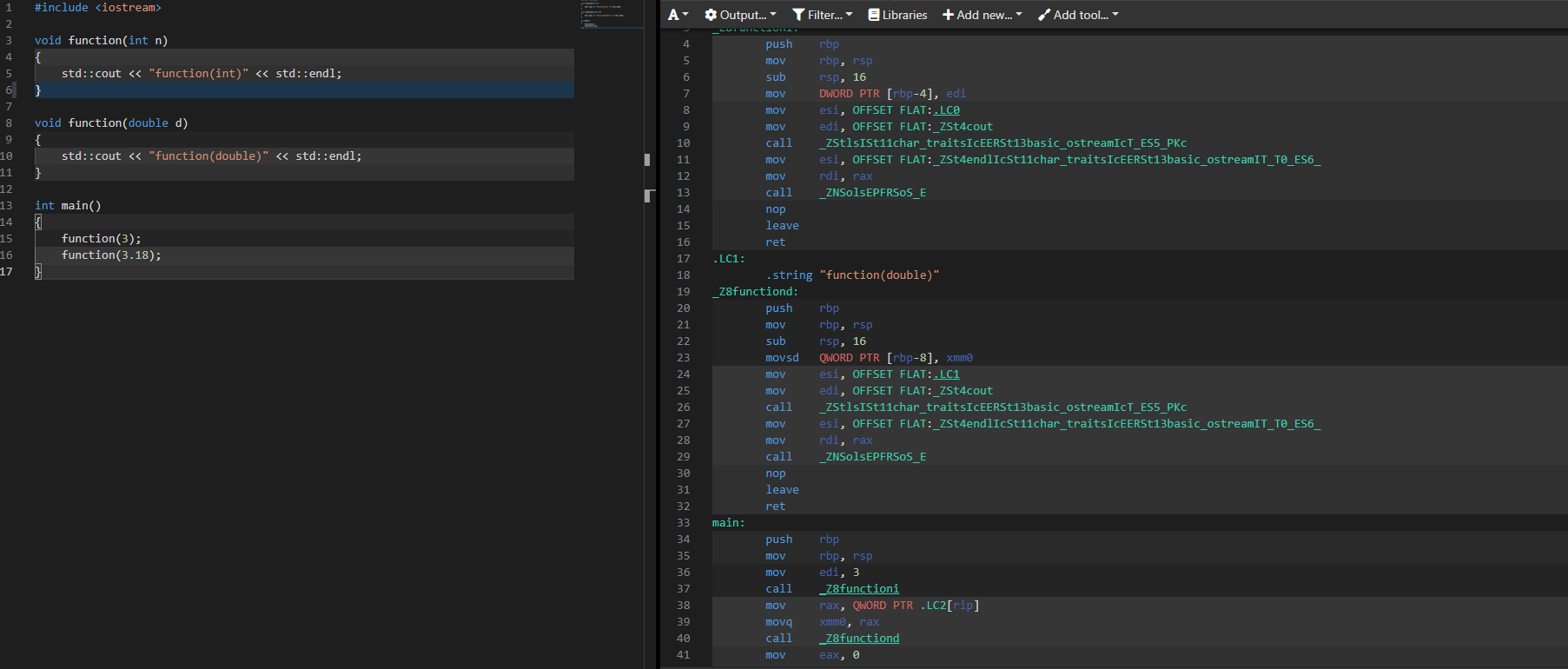Click the 'mov eax, 0' assembly line
This screenshot has width=1568, height=669.
(x=812, y=655)
